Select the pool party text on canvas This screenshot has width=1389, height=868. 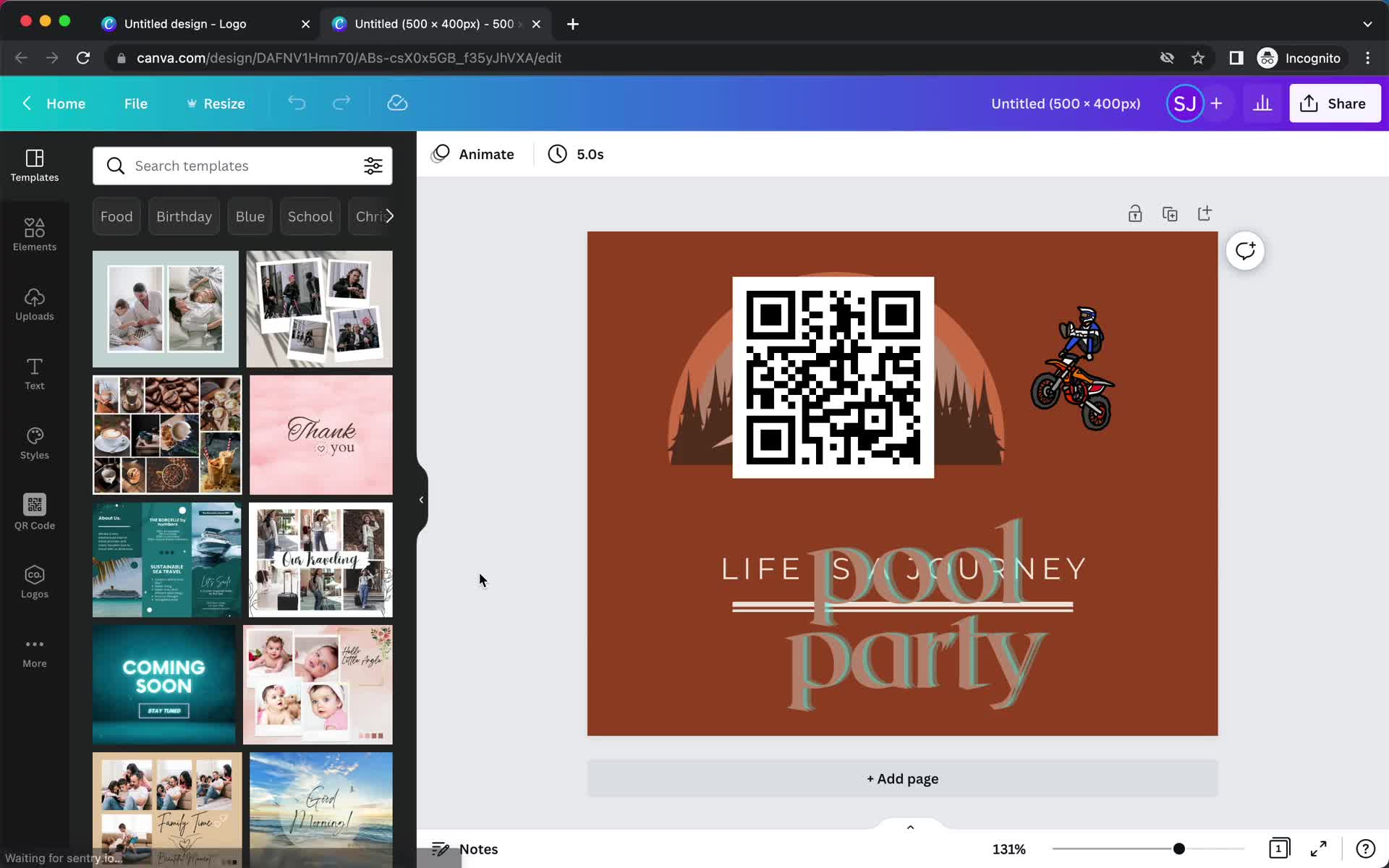pyautogui.click(x=917, y=615)
